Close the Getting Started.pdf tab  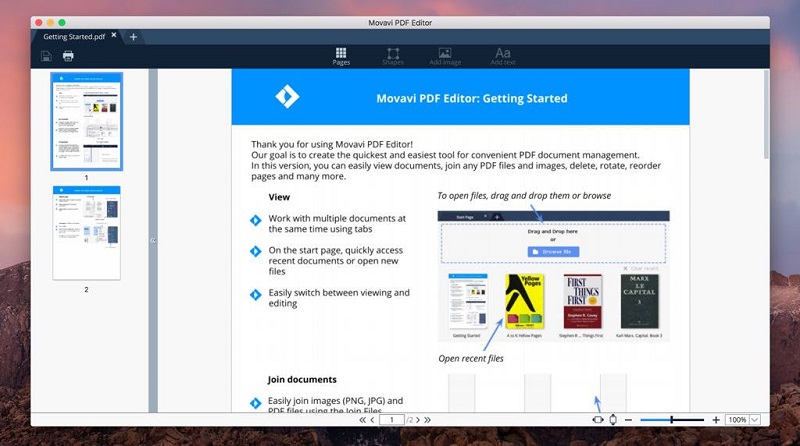click(114, 36)
